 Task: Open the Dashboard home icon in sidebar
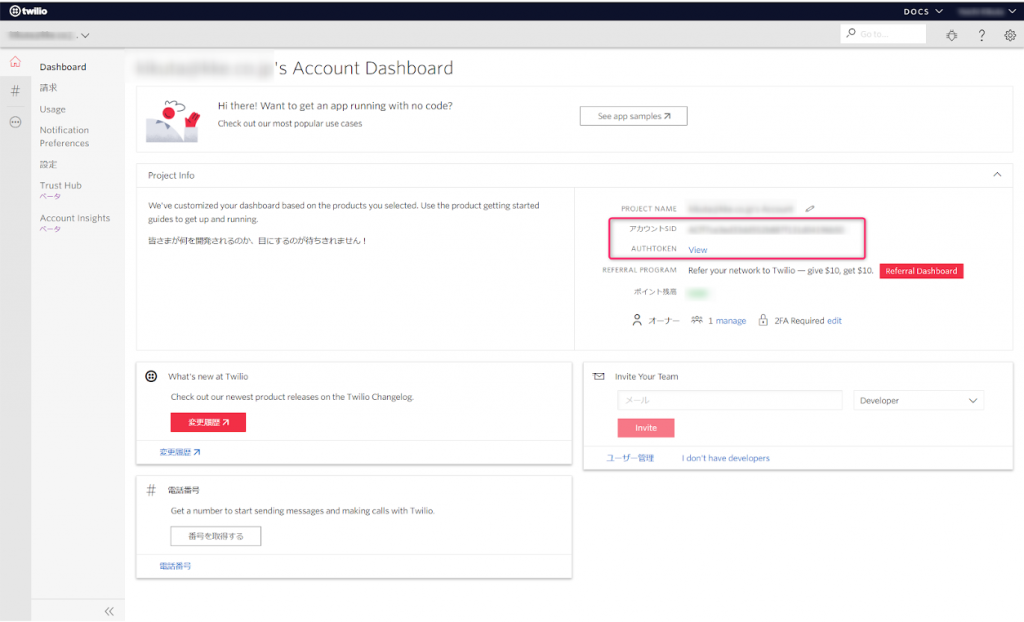tap(15, 61)
